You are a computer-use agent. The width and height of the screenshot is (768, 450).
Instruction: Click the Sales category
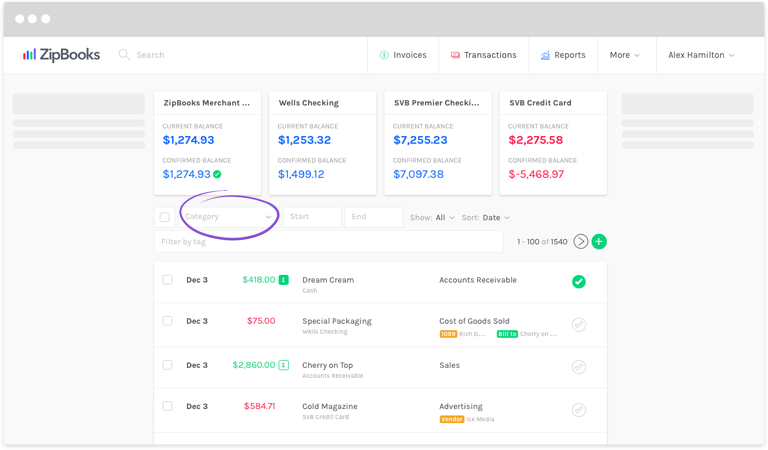(x=449, y=365)
